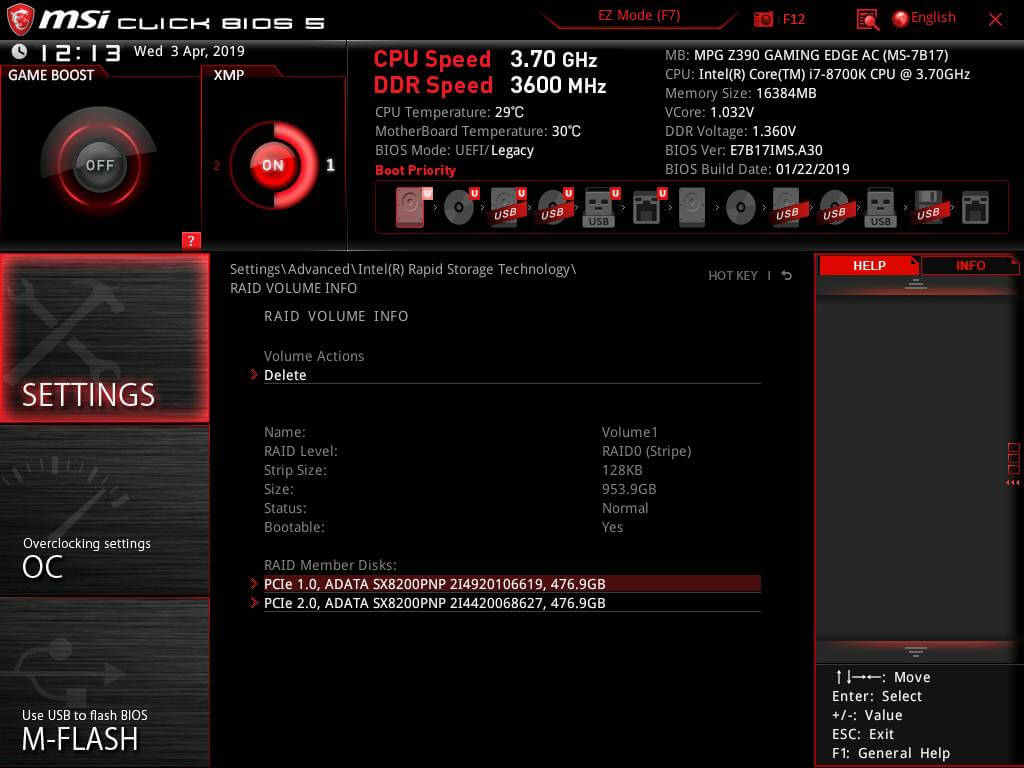Click the breadcrumb path Settings\Advanced\Intel(R) Rapid Storage Technology

(x=403, y=269)
